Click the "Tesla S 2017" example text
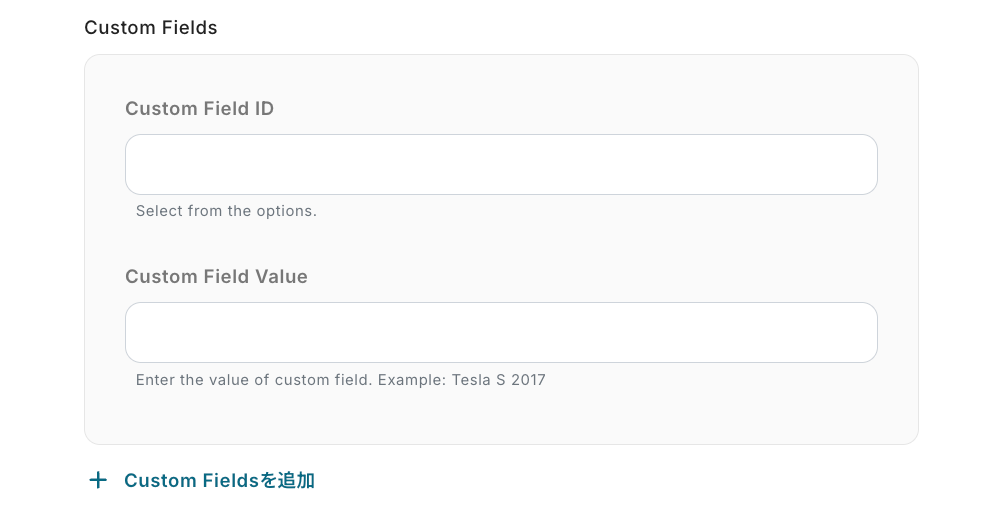Screen dimensions: 990x526 tap(499, 380)
